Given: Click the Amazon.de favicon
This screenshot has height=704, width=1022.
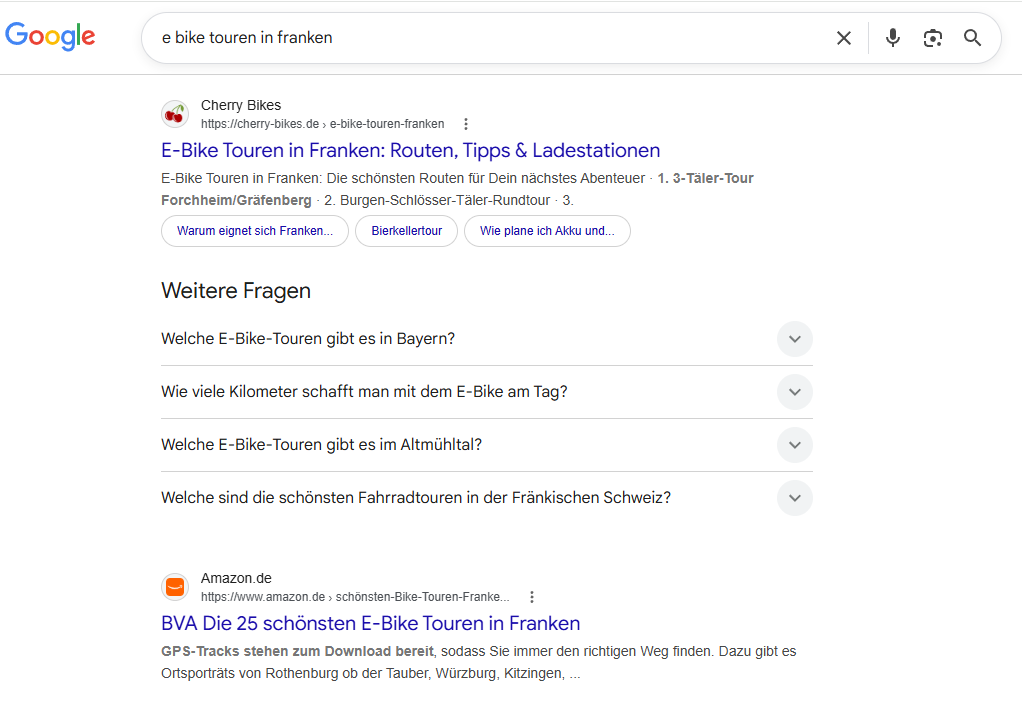Looking at the screenshot, I should (x=175, y=587).
